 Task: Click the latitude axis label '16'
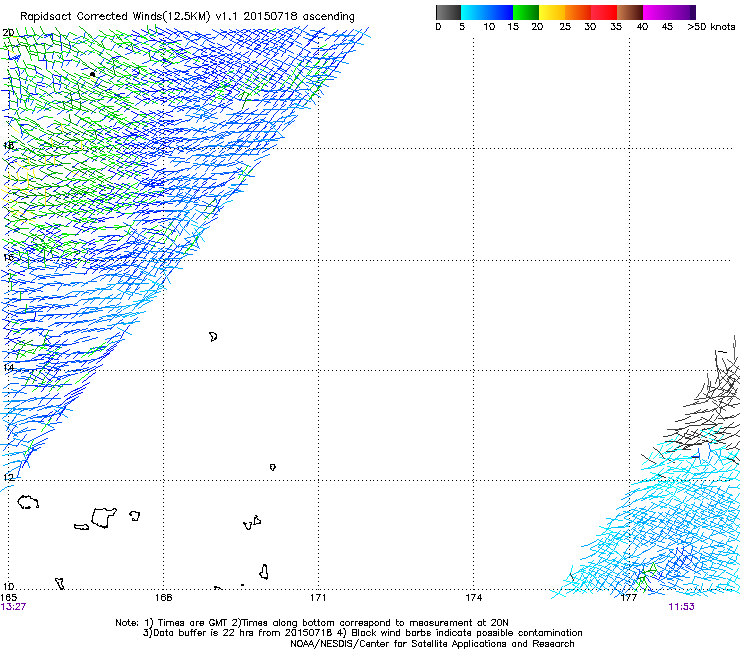click(x=8, y=257)
